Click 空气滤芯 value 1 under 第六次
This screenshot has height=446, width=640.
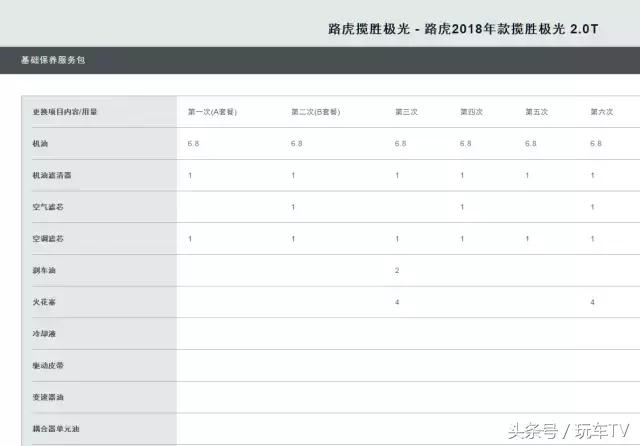592,207
